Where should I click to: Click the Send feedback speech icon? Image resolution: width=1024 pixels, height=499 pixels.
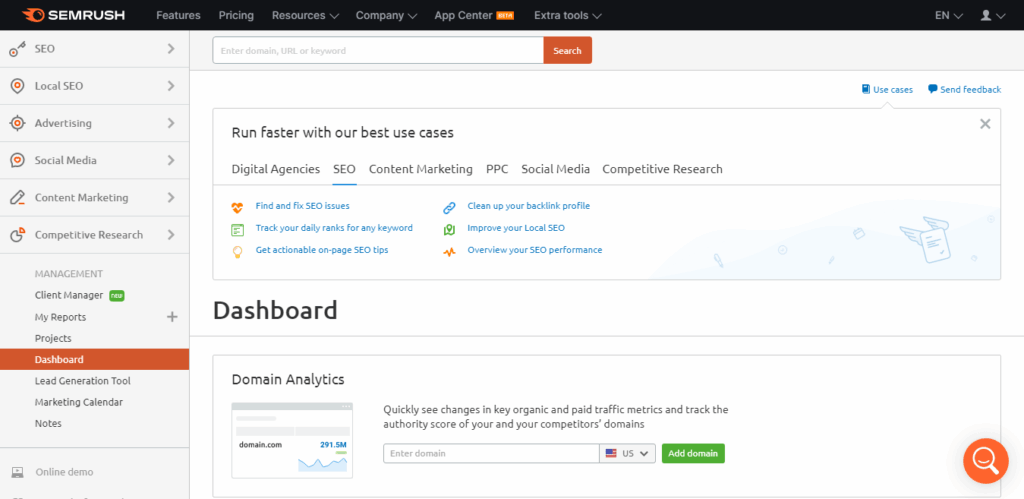932,89
